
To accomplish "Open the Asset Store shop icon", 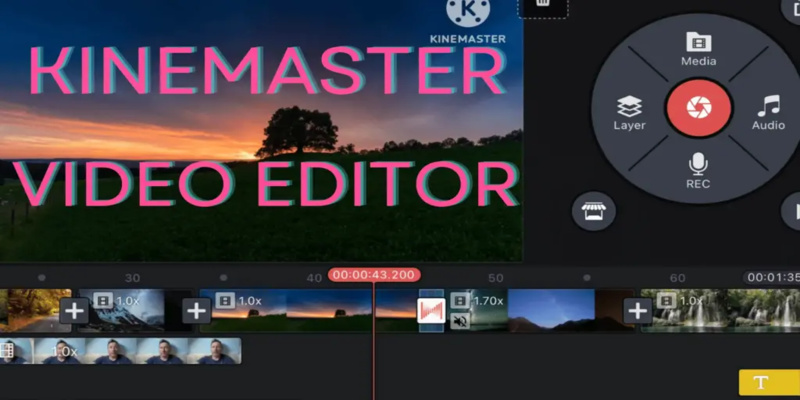I will point(593,211).
